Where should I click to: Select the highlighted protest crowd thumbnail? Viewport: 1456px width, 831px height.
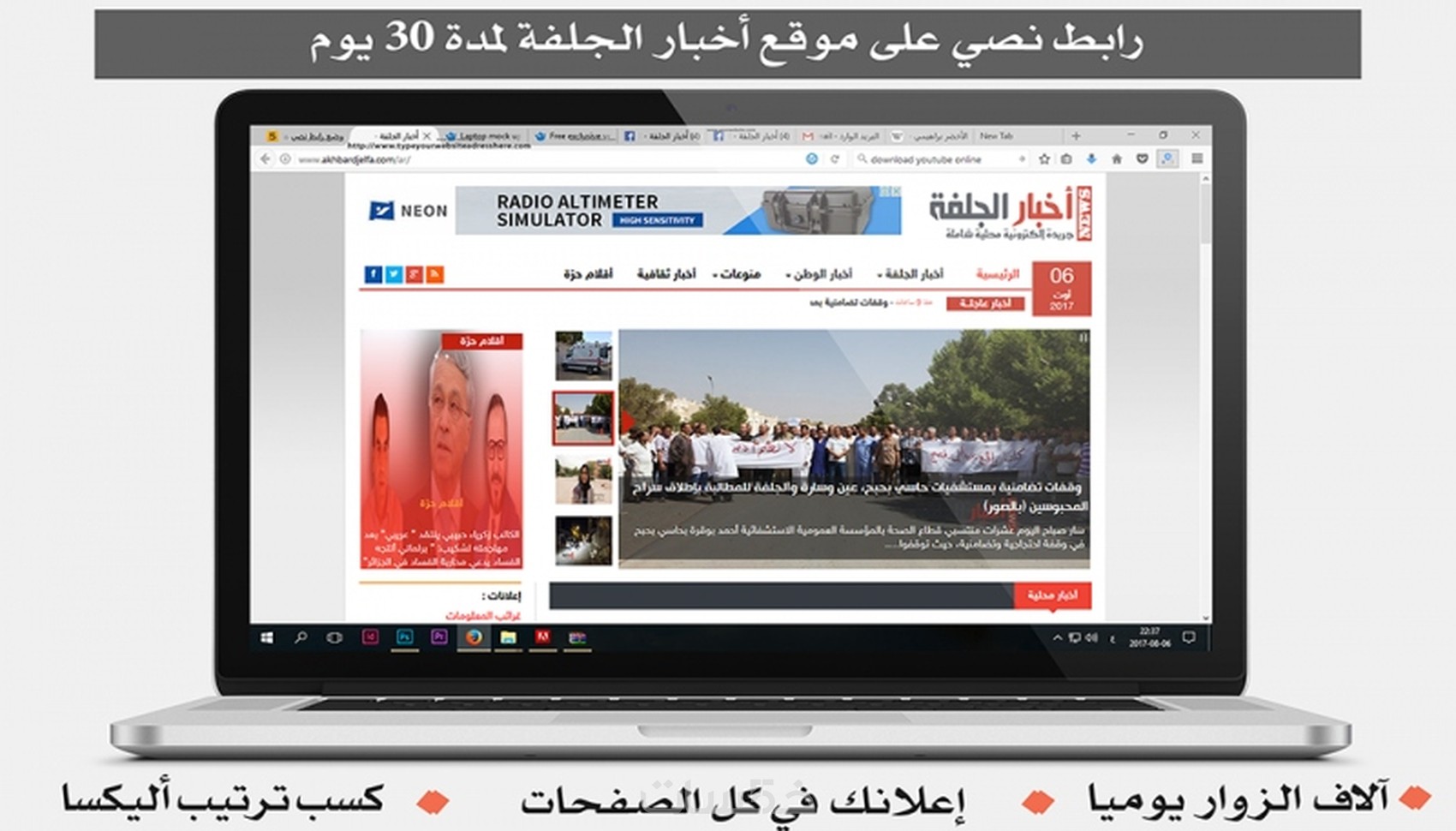click(x=583, y=418)
